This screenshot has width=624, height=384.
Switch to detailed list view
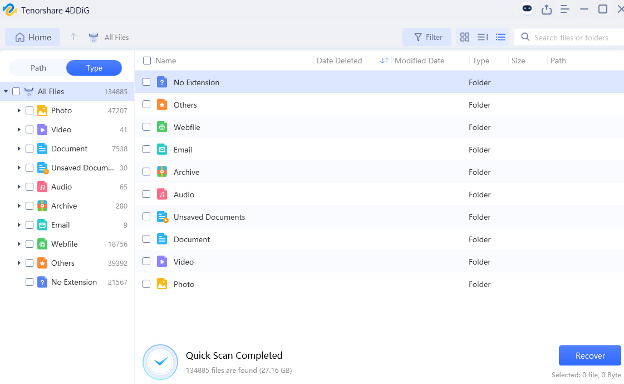(x=501, y=37)
